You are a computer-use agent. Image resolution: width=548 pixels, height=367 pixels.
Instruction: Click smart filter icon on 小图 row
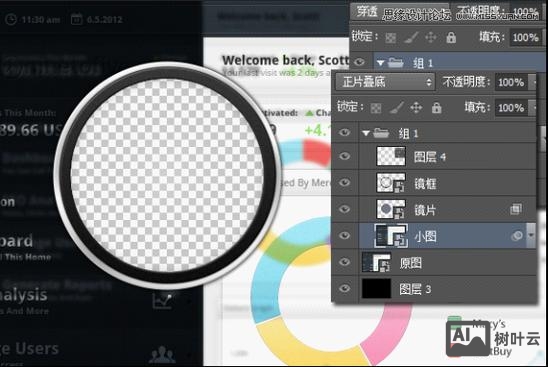(517, 236)
